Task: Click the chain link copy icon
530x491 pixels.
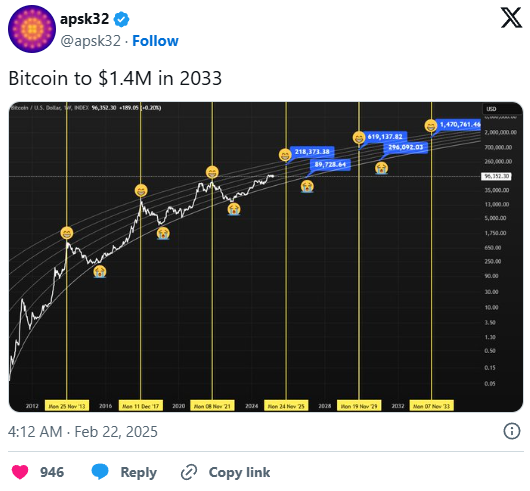Action: pos(189,472)
